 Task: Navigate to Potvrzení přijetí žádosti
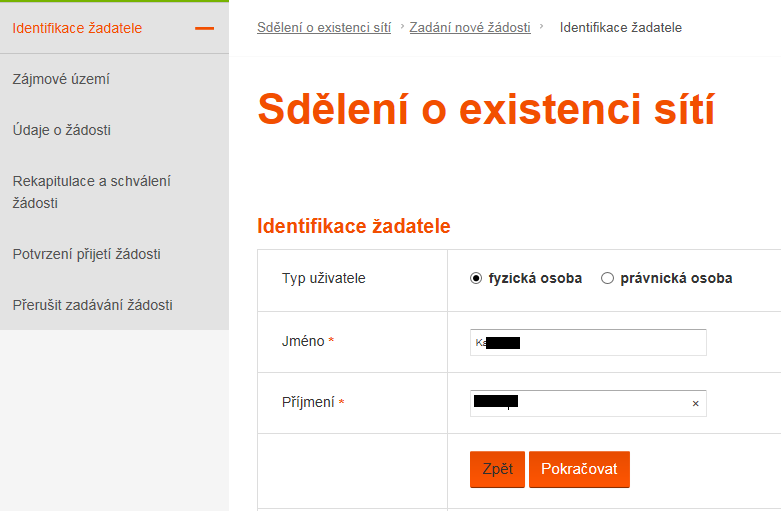pyautogui.click(x=87, y=254)
